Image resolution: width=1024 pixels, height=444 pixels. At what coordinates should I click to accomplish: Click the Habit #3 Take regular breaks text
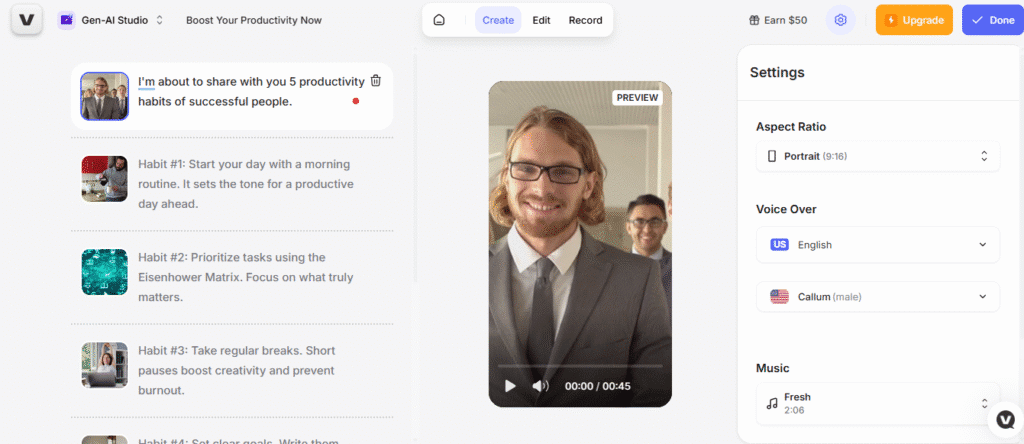(x=236, y=370)
